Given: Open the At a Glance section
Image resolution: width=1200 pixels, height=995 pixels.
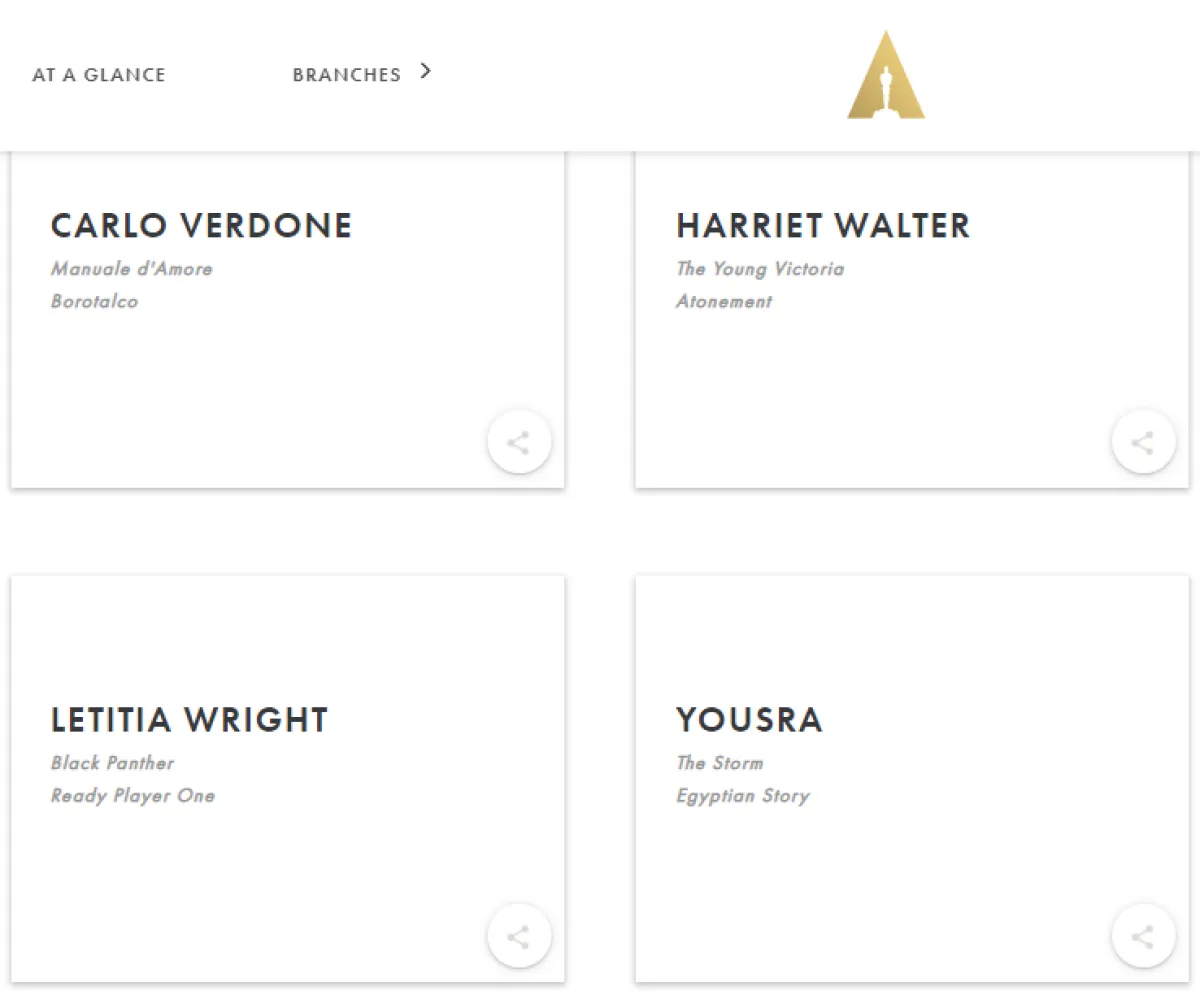Looking at the screenshot, I should (99, 75).
